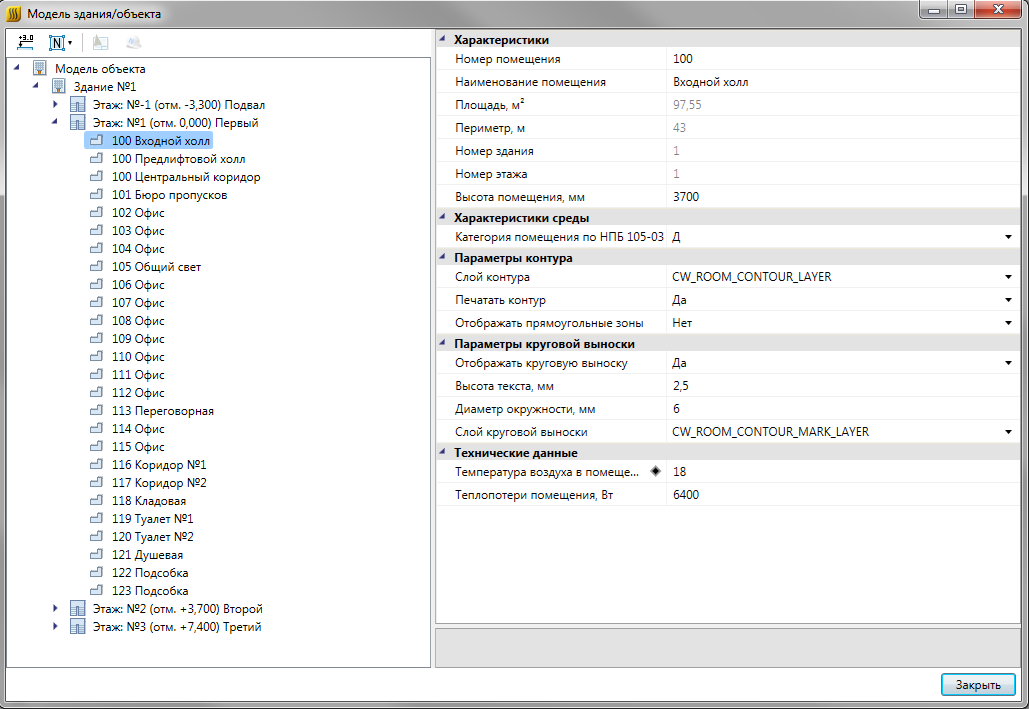Edit Теплопотери помещения value 6400
The width and height of the screenshot is (1029, 709).
pos(843,494)
